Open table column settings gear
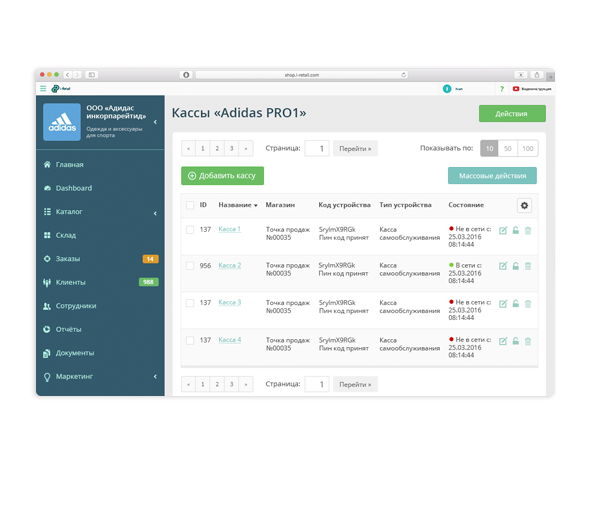The width and height of the screenshot is (591, 520). pyautogui.click(x=524, y=205)
